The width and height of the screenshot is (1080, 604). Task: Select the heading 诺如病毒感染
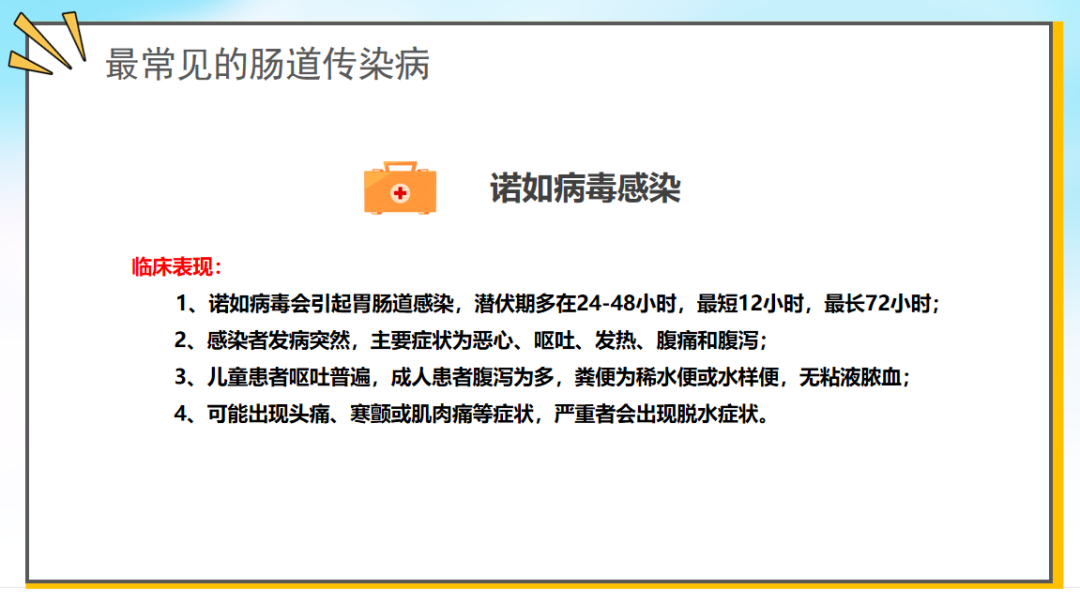[585, 189]
